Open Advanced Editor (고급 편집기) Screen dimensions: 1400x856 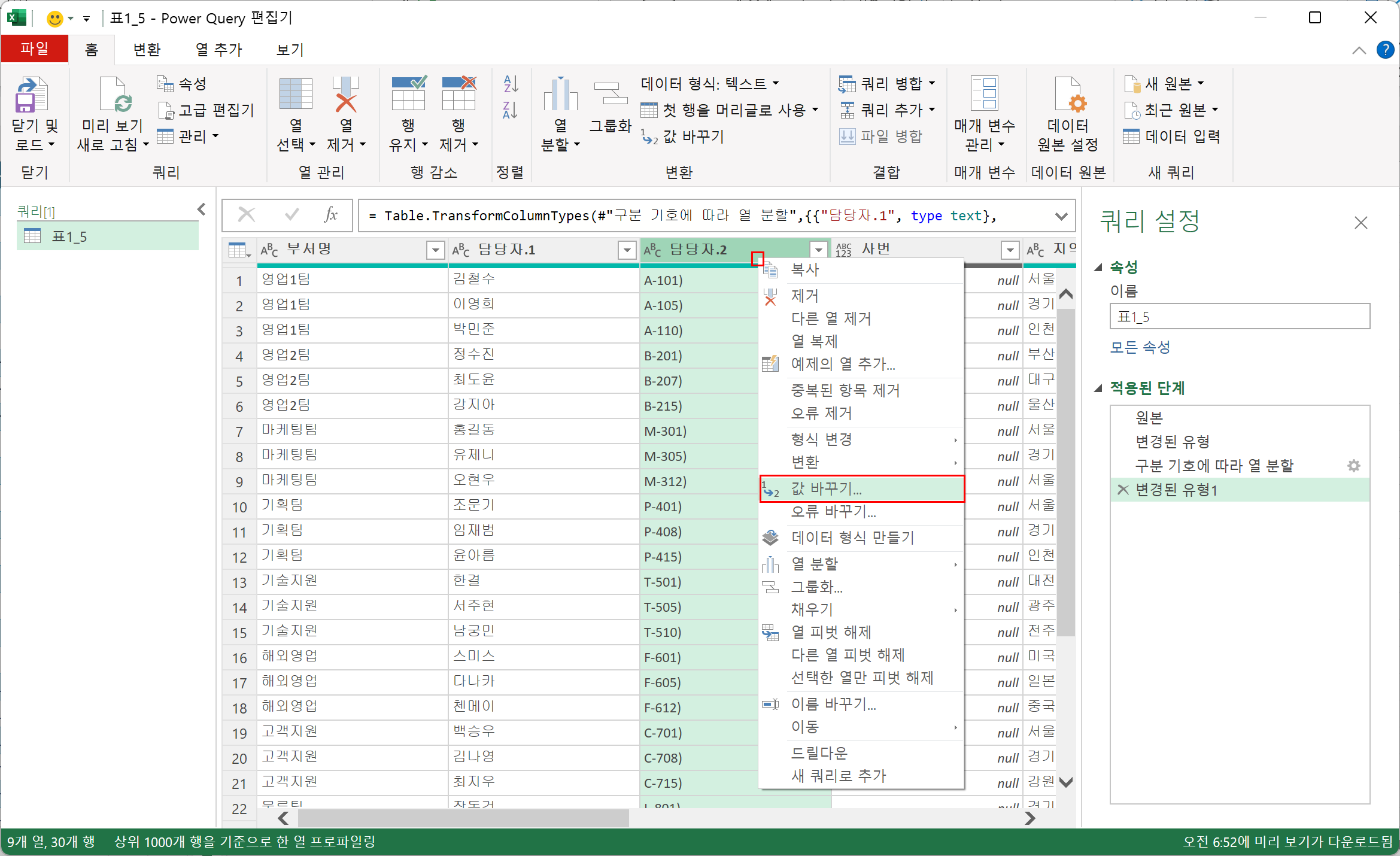click(x=206, y=110)
